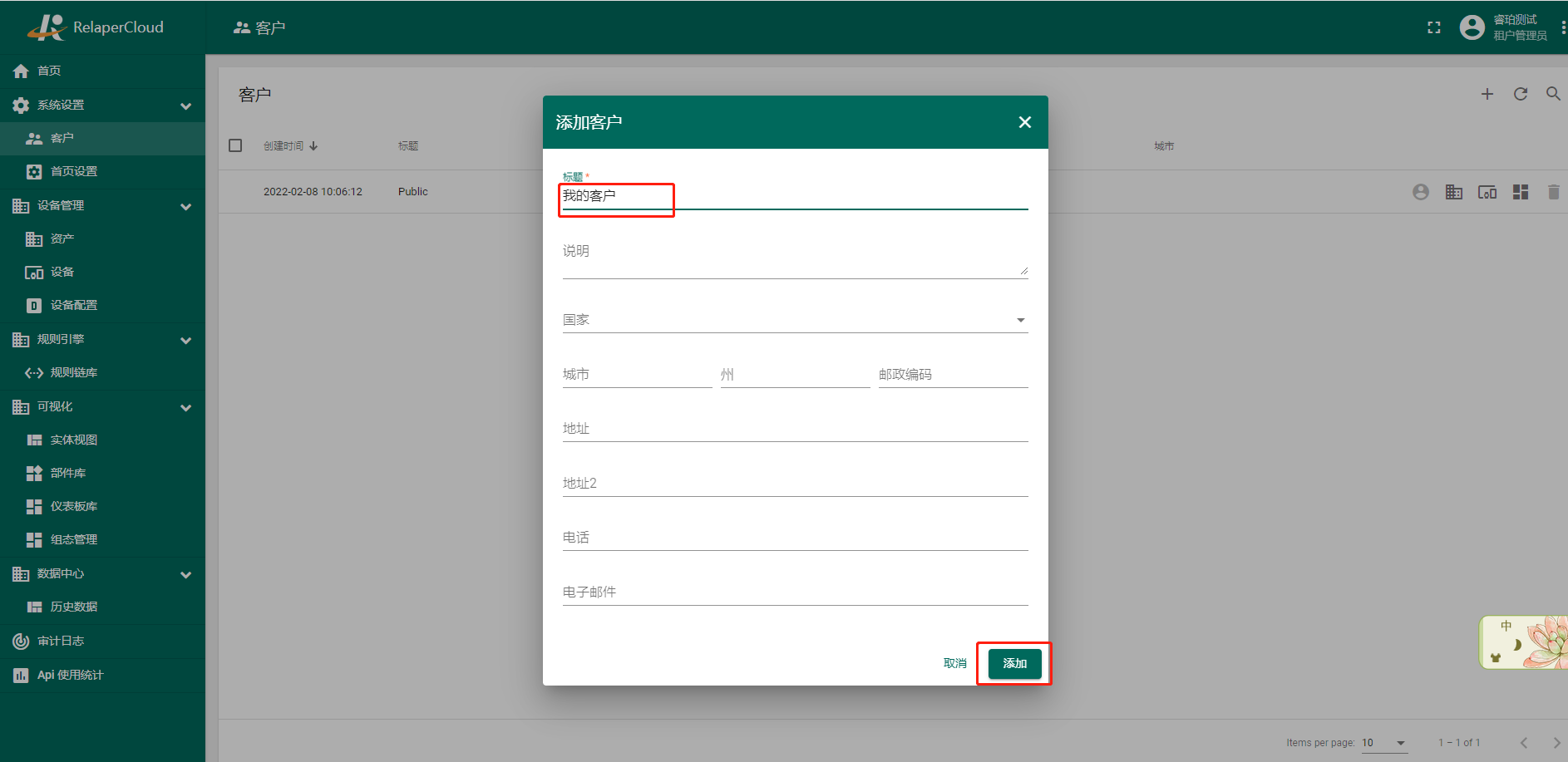Click the Public customer row title
This screenshot has height=762, width=1568.
(x=413, y=192)
